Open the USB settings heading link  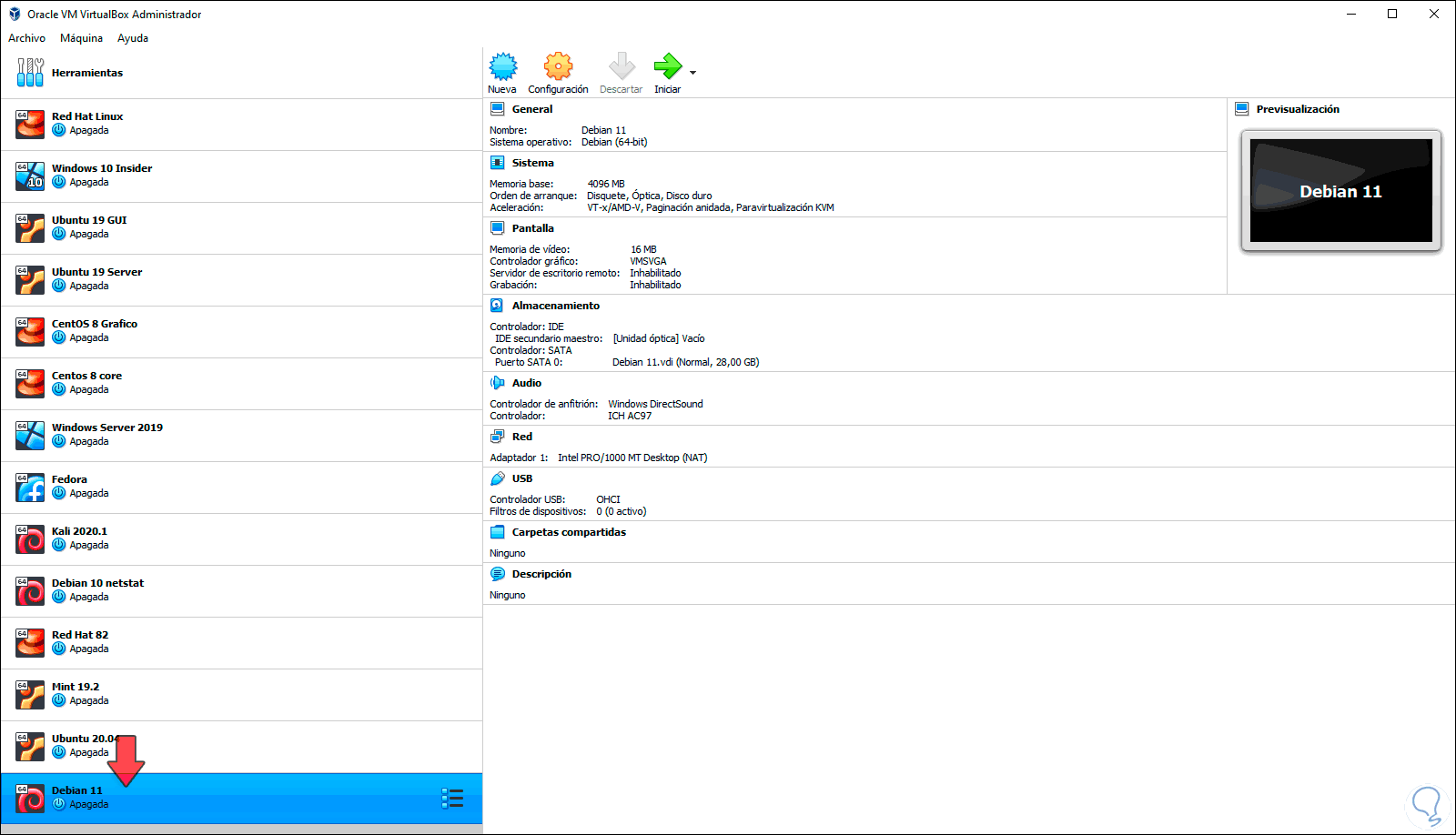click(522, 478)
